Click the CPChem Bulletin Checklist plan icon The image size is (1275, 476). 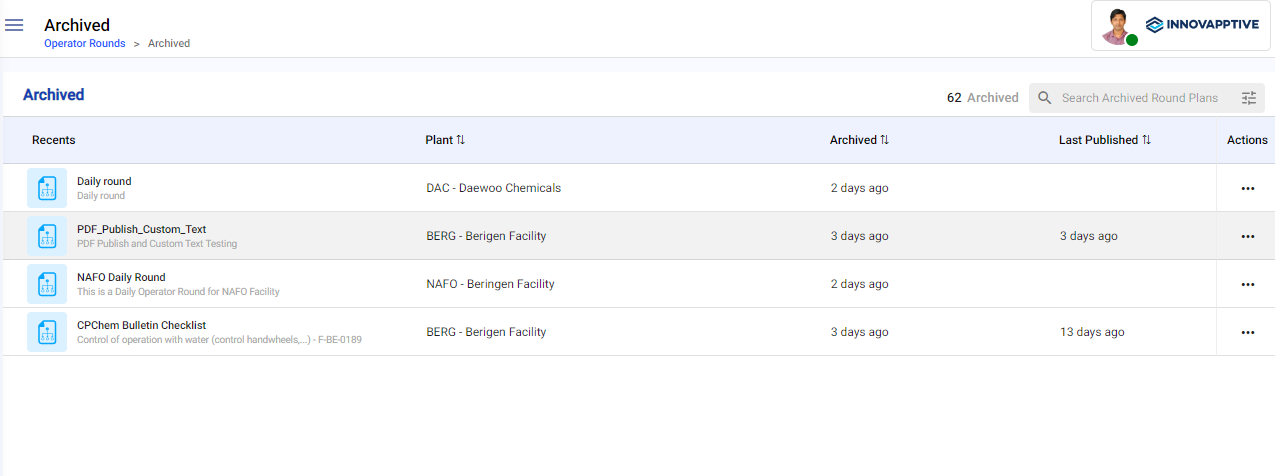click(x=47, y=332)
